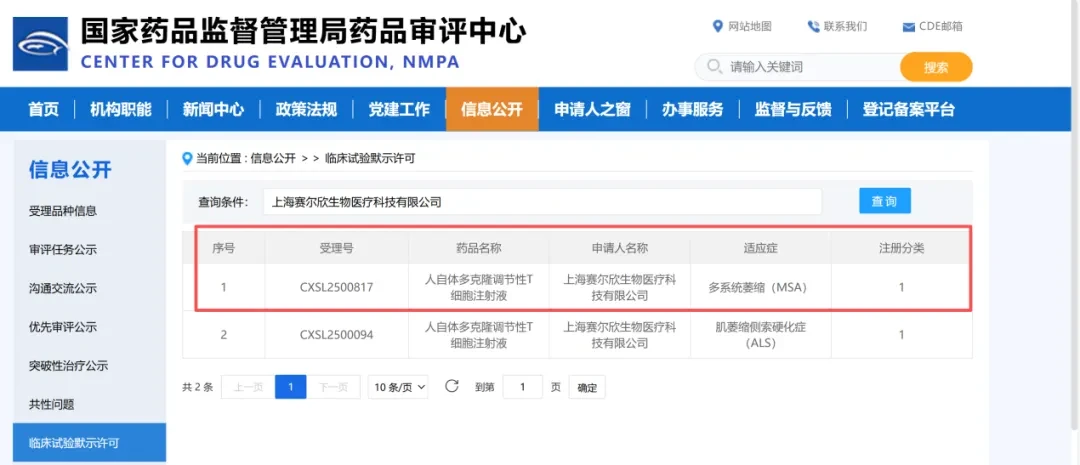The width and height of the screenshot is (1080, 465).
Task: Click the 确定 page jump button
Action: 587,387
